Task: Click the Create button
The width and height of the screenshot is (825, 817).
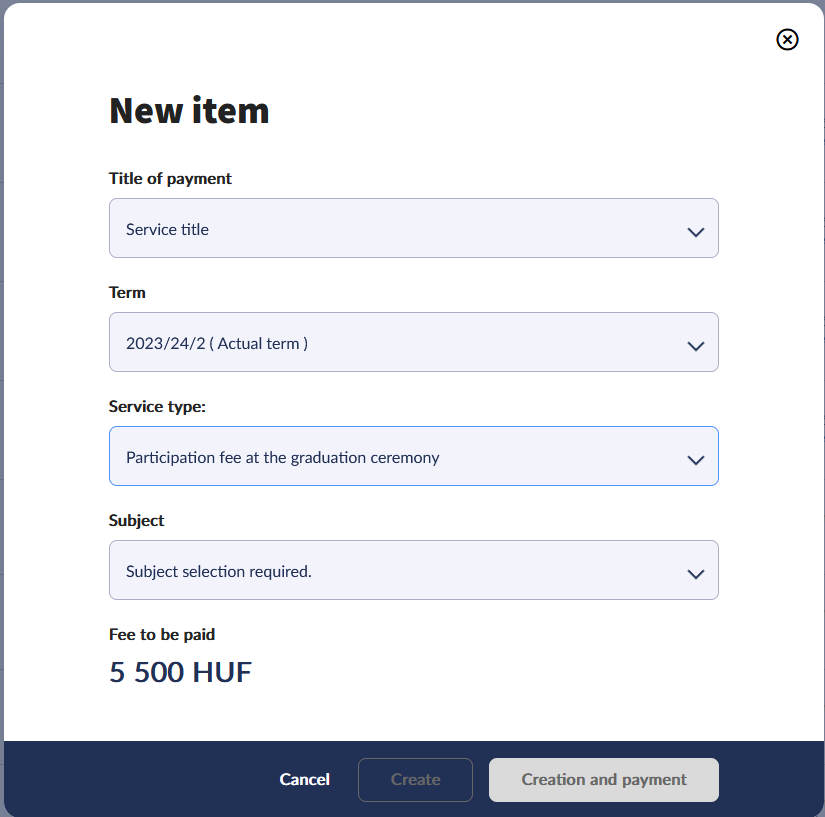Action: point(415,780)
